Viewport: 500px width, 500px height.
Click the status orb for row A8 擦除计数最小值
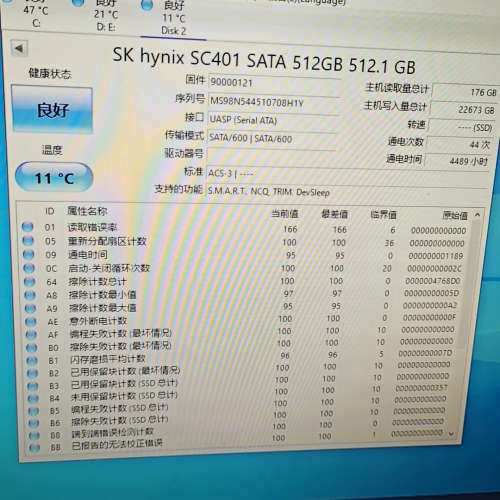click(x=30, y=295)
